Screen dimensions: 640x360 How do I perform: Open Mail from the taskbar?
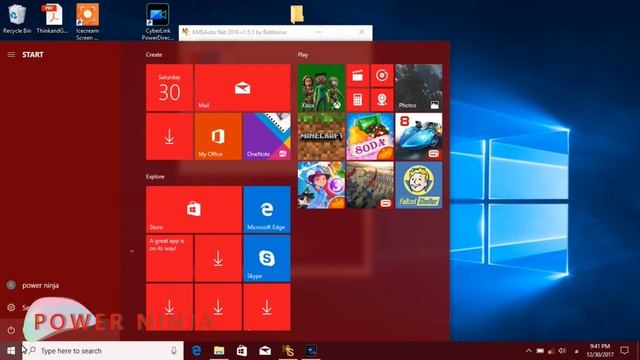pyautogui.click(x=265, y=351)
